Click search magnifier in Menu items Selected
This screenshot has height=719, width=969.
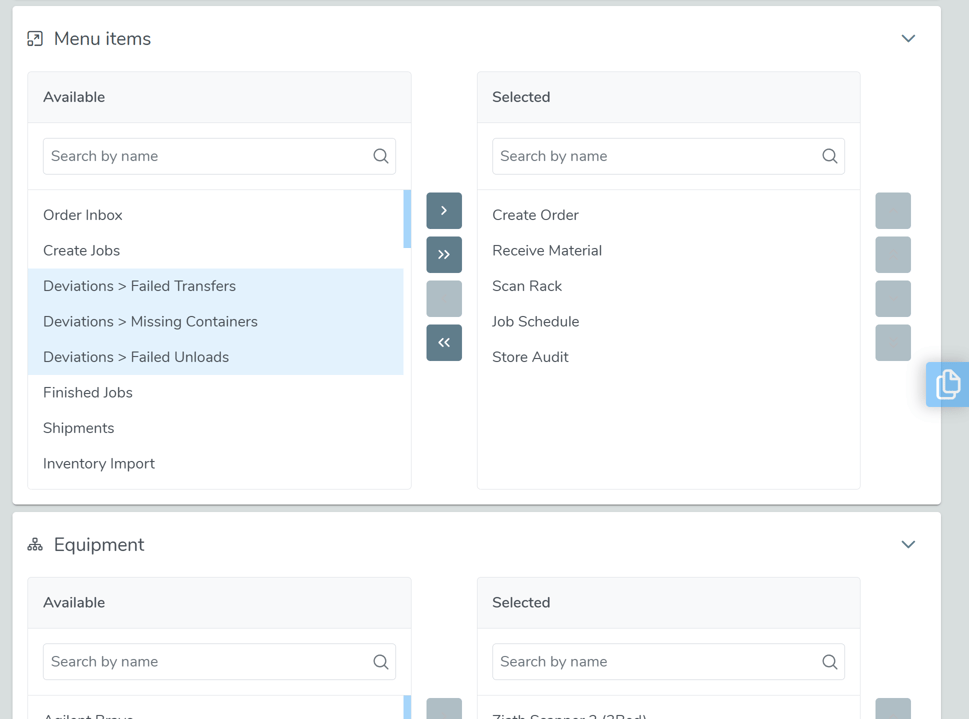pos(830,156)
